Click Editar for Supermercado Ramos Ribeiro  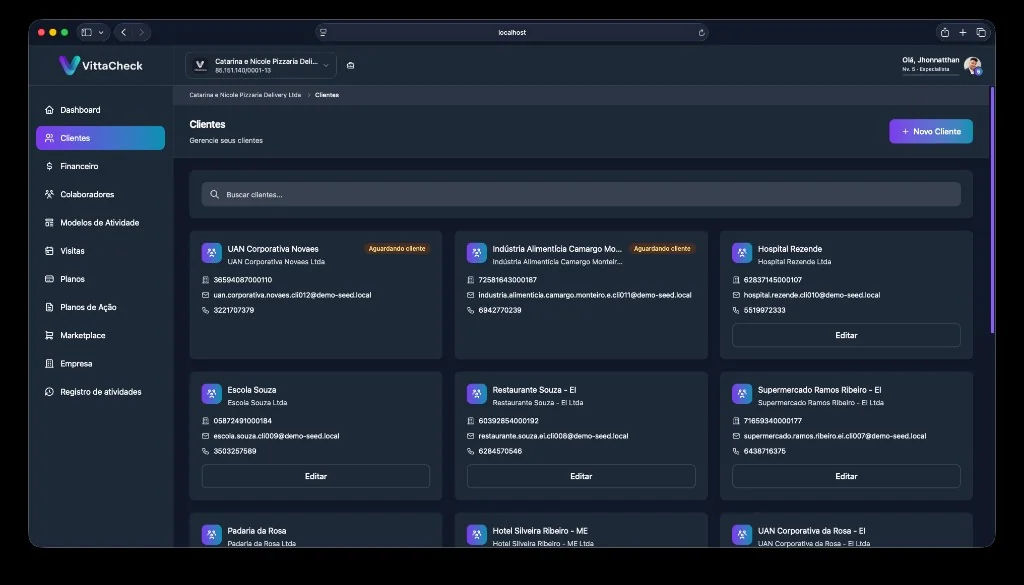pos(846,476)
